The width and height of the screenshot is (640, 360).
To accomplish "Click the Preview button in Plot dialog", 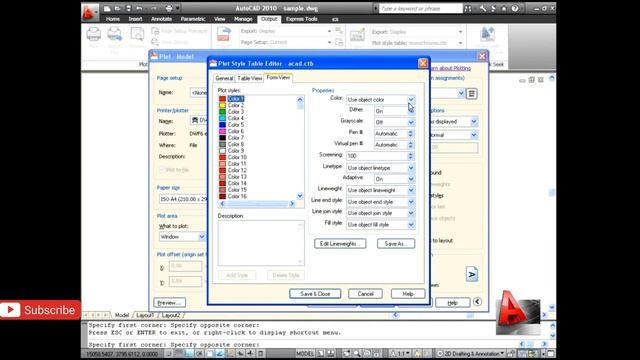I will [169, 302].
